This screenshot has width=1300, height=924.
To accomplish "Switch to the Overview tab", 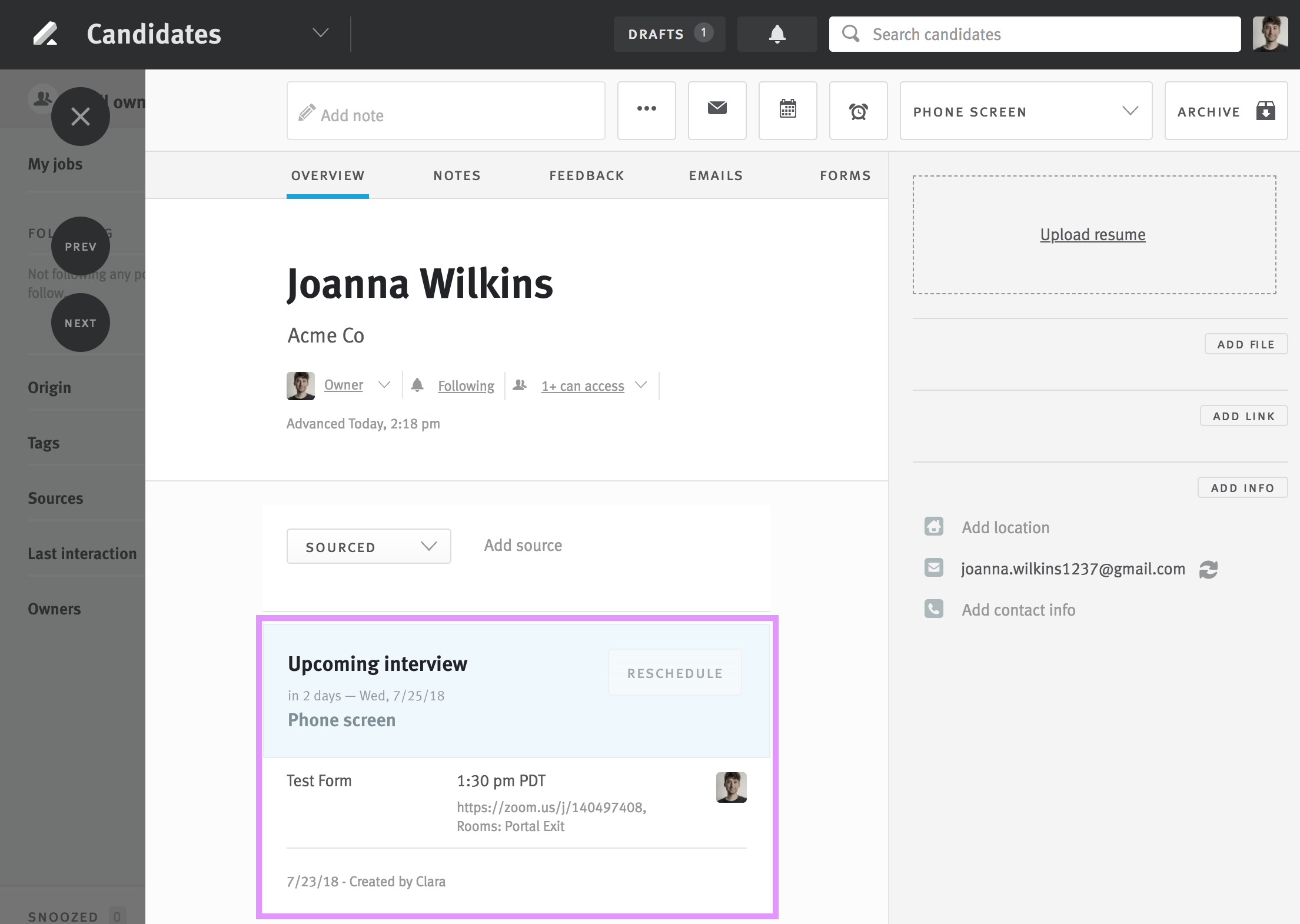I will pyautogui.click(x=328, y=175).
